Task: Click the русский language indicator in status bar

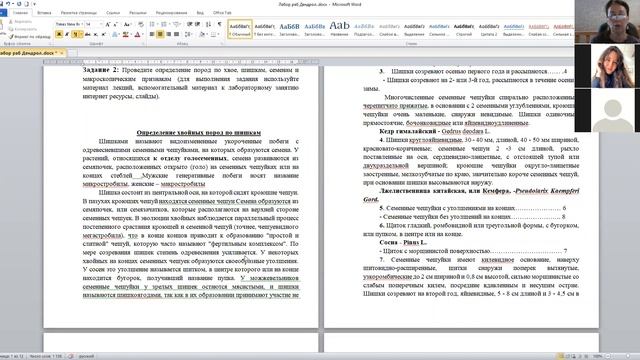Action: [x=86, y=356]
